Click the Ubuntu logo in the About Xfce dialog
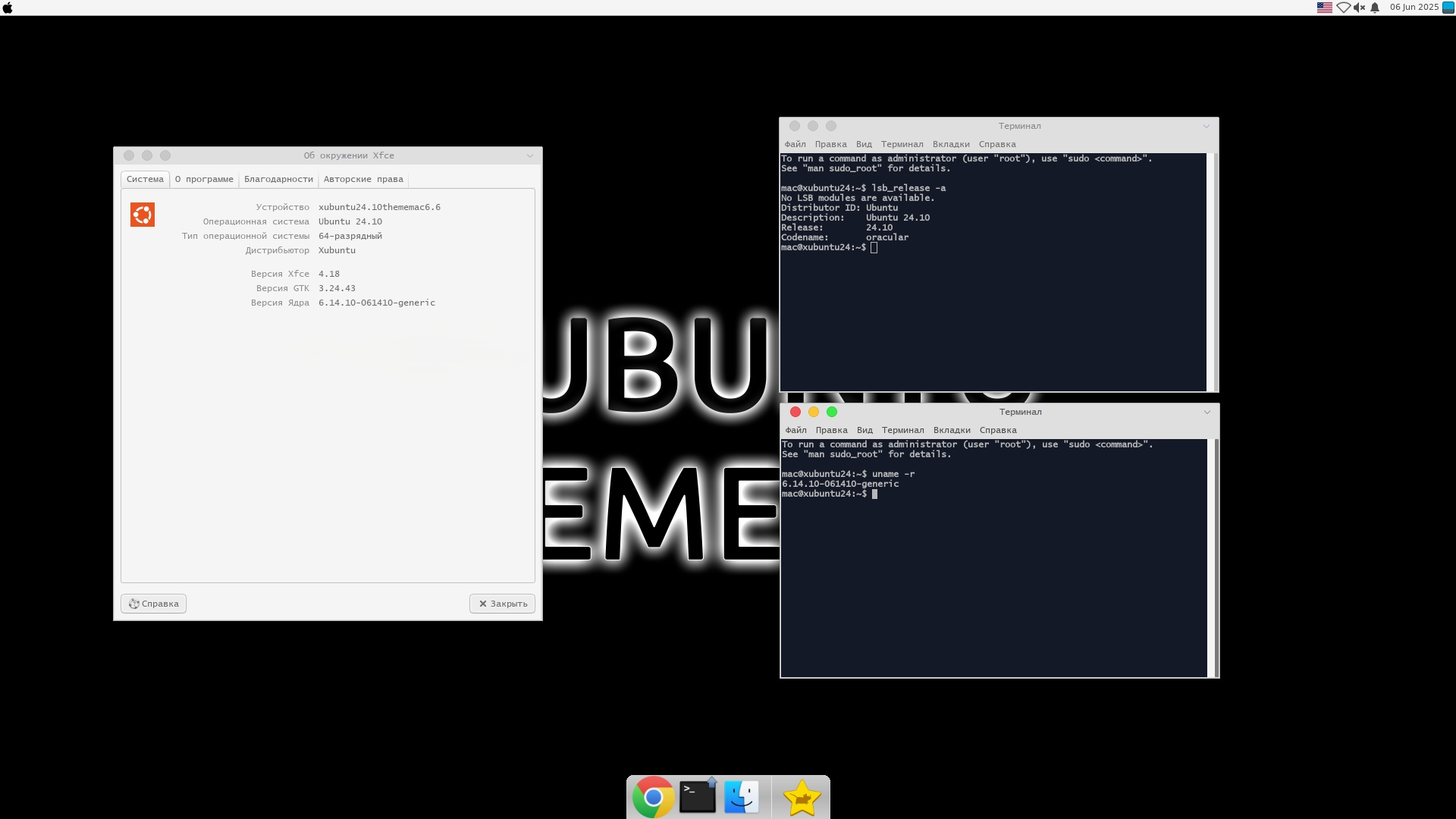Viewport: 1456px width, 819px height. pyautogui.click(x=143, y=215)
